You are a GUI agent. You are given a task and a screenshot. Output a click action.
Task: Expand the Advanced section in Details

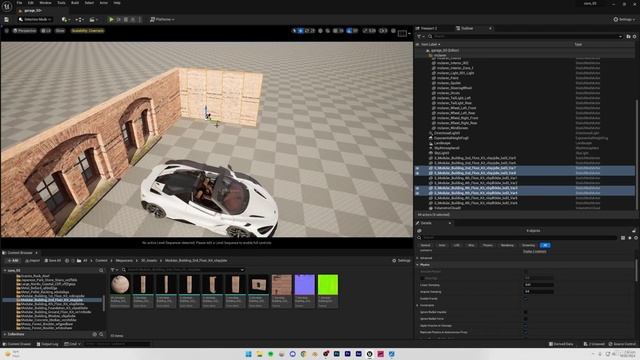[x=418, y=258]
